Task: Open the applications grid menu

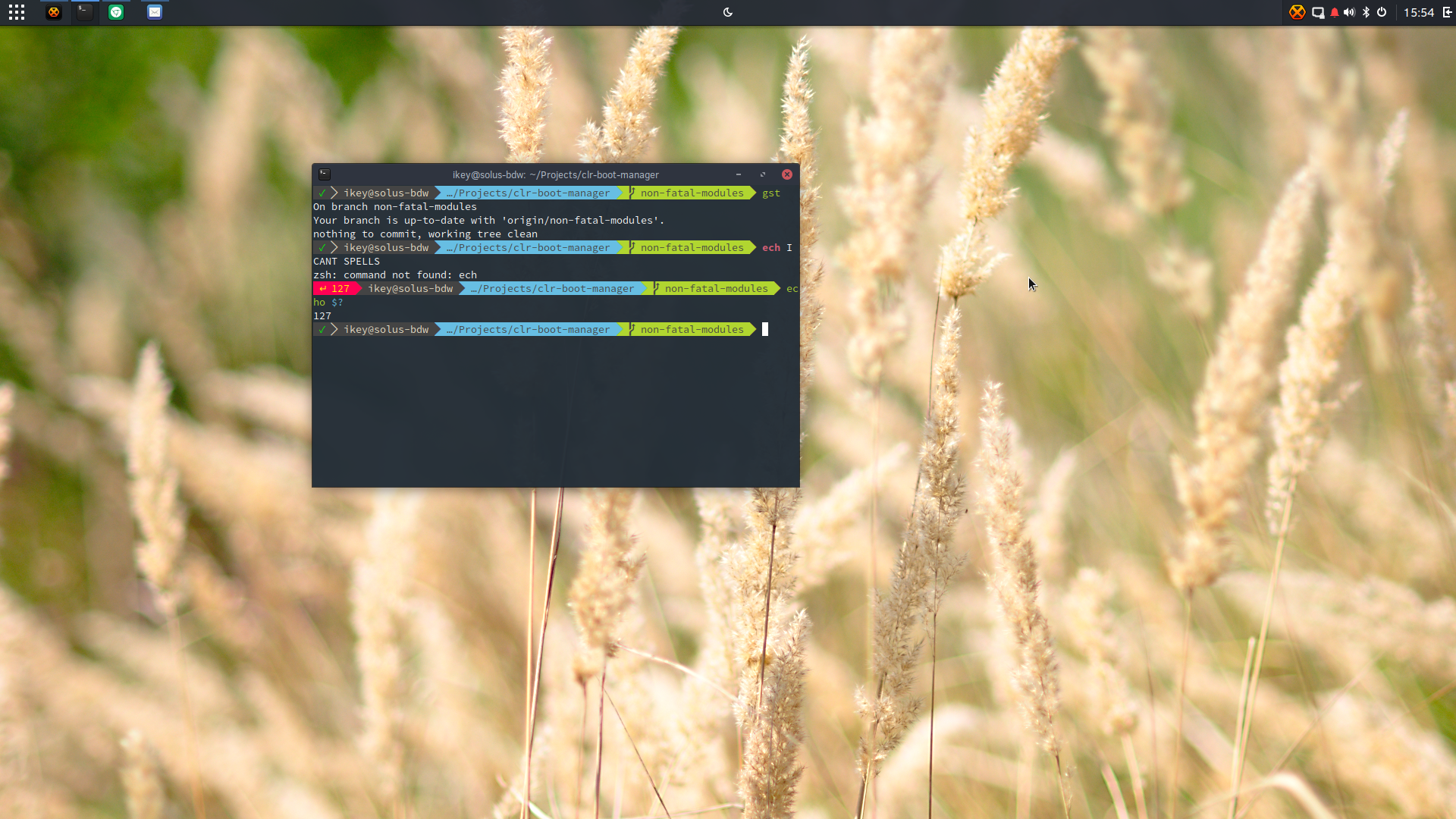Action: [x=17, y=12]
